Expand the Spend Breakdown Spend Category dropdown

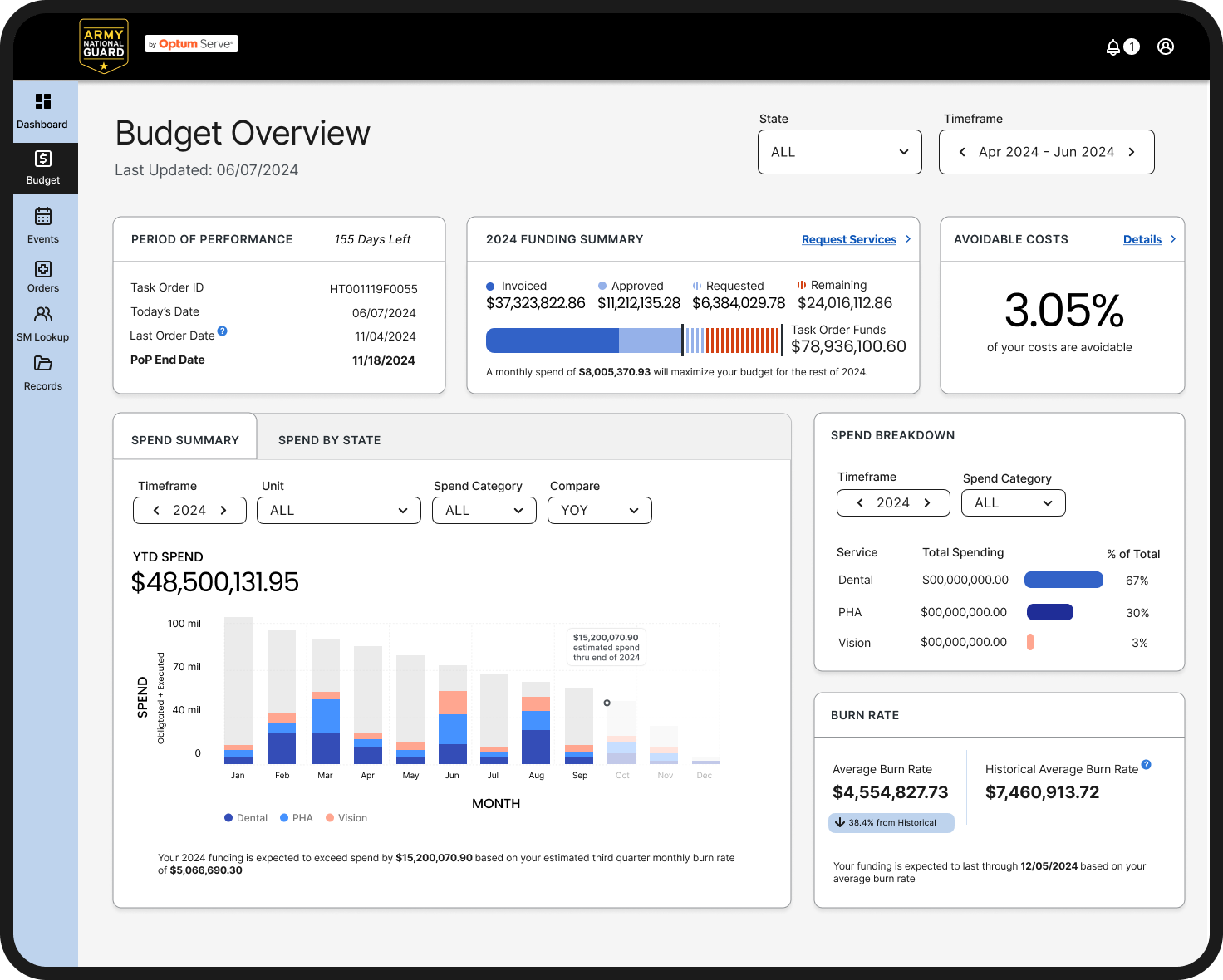1014,502
